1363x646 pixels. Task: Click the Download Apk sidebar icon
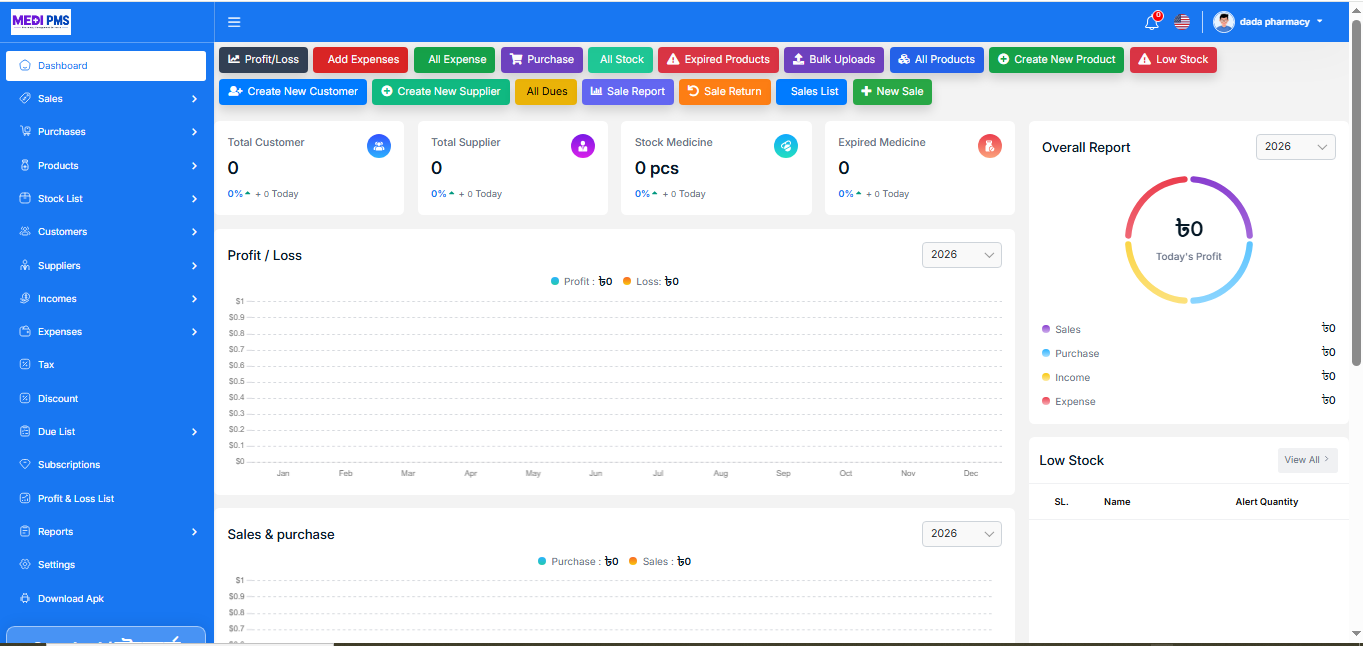25,599
